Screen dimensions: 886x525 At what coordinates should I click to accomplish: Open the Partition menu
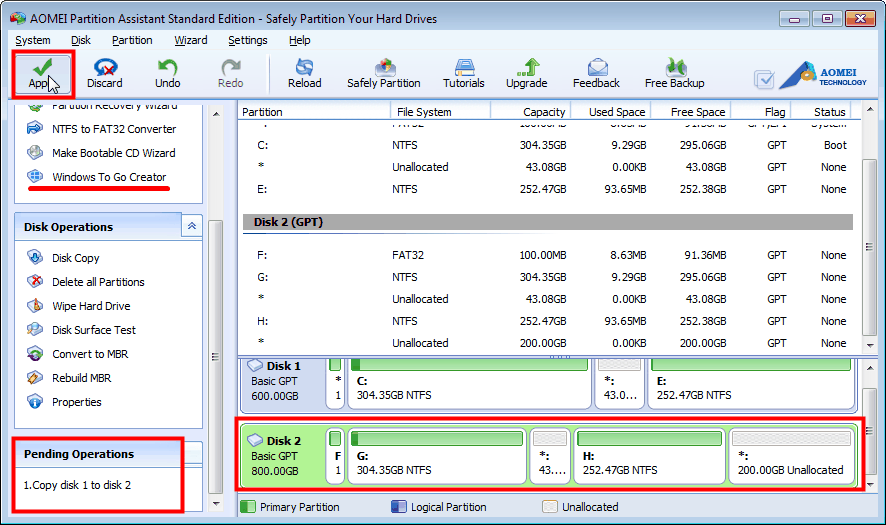click(132, 40)
